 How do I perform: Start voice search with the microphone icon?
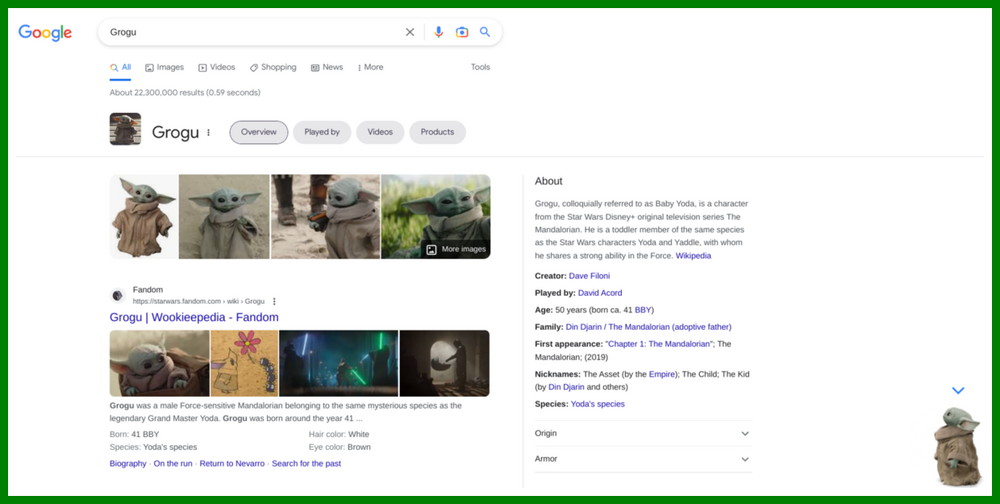[439, 32]
